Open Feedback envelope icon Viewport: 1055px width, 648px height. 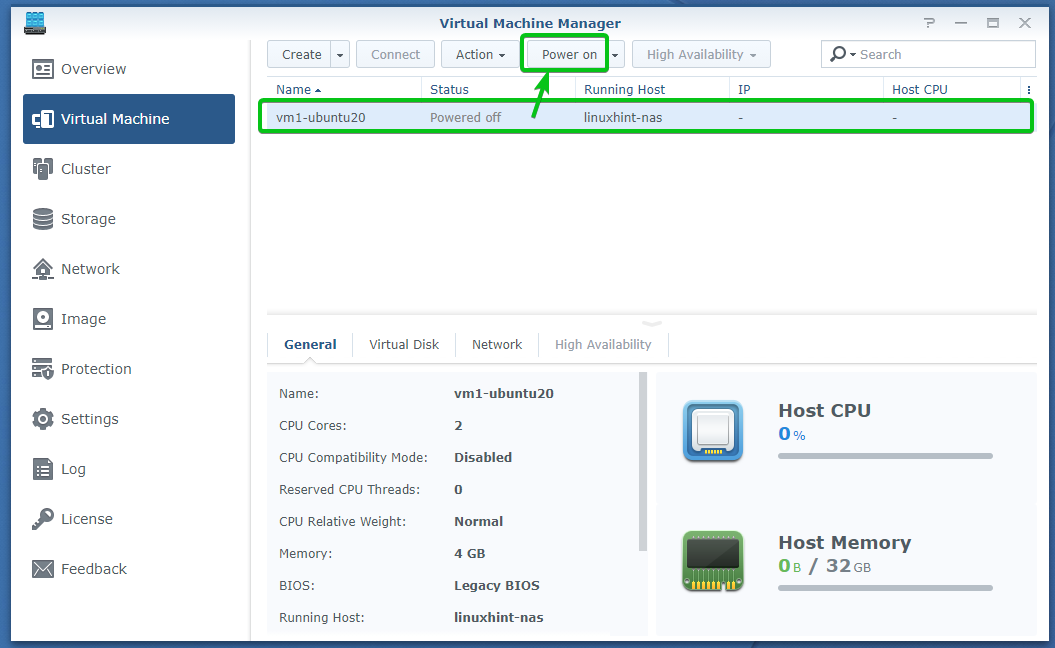tap(43, 569)
